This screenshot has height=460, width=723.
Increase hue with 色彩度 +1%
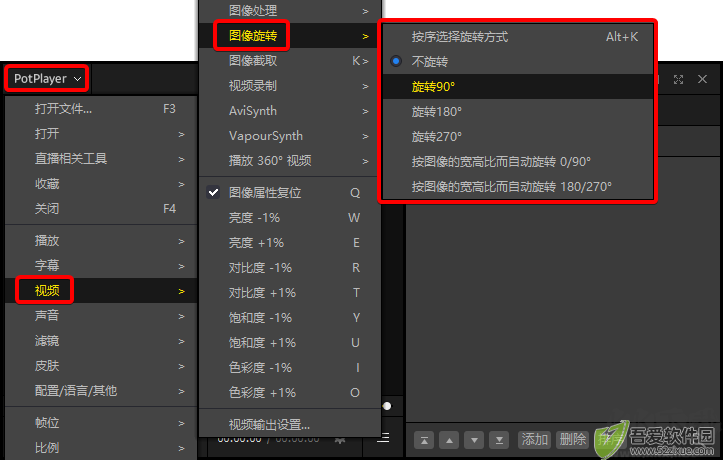290,393
